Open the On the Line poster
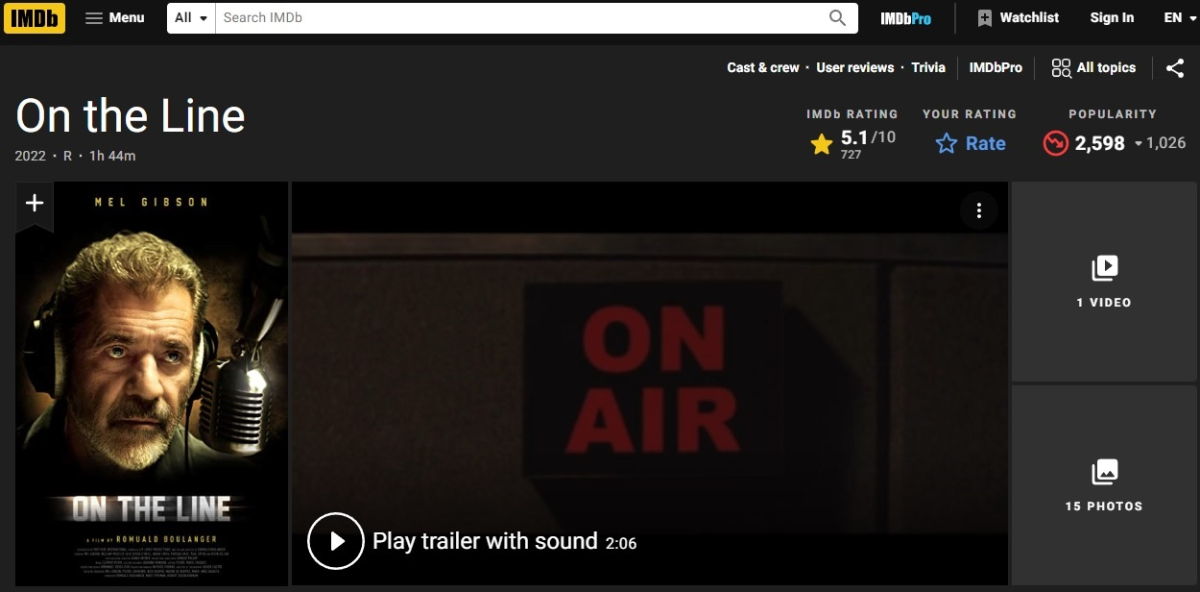Viewport: 1200px width, 592px height. click(152, 384)
